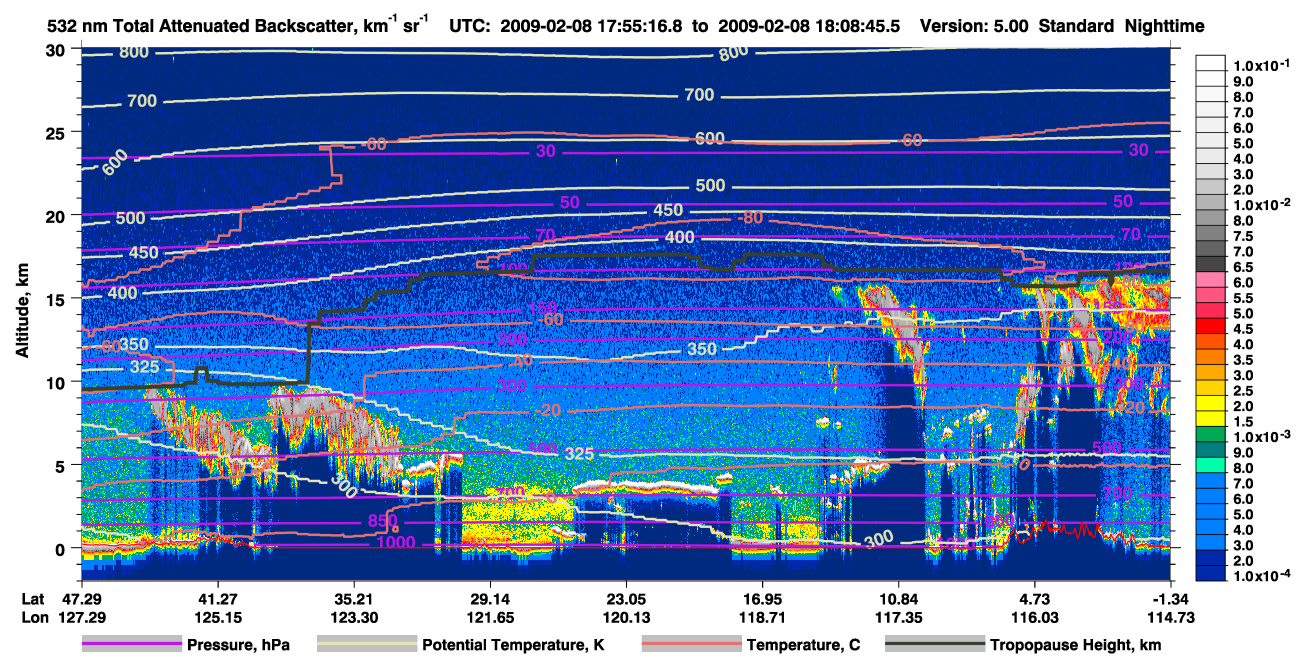1300x667 pixels.
Task: Click altitude axis tick label '15'
Action: coord(58,299)
